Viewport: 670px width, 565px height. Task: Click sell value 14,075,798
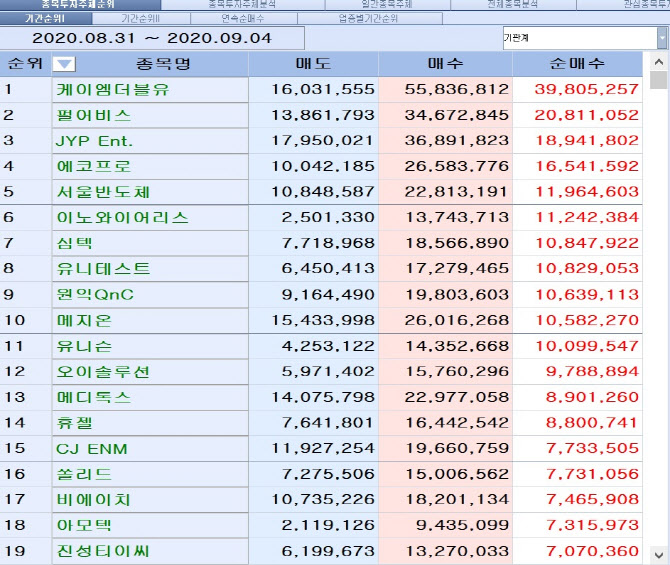323,397
